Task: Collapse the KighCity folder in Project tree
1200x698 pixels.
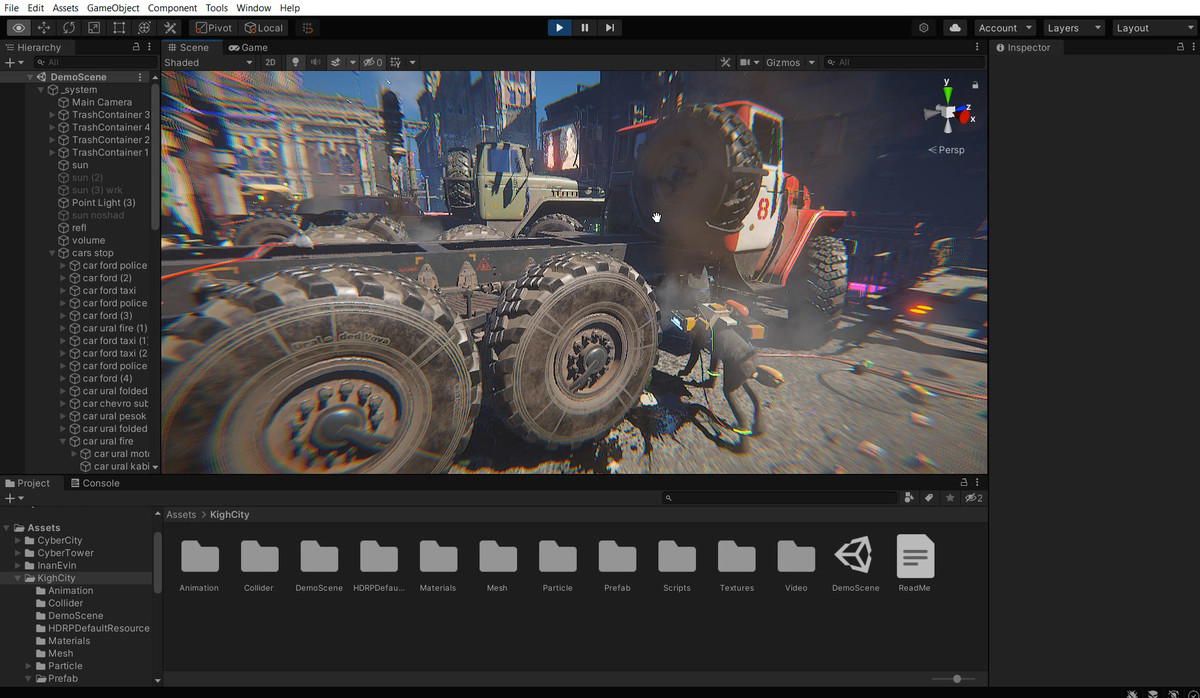Action: (x=18, y=578)
